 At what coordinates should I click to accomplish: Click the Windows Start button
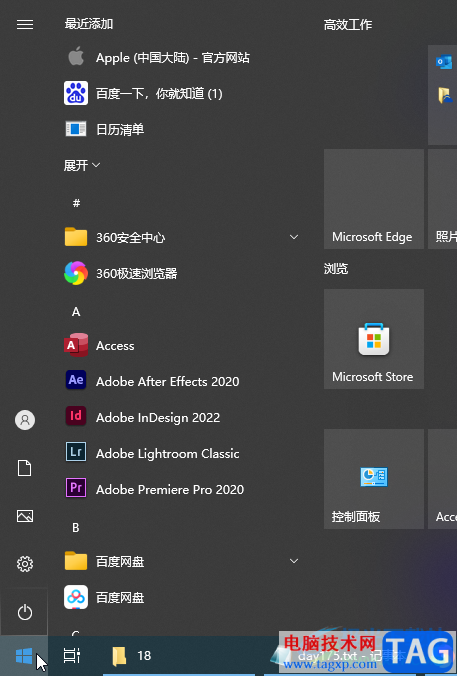click(x=24, y=656)
